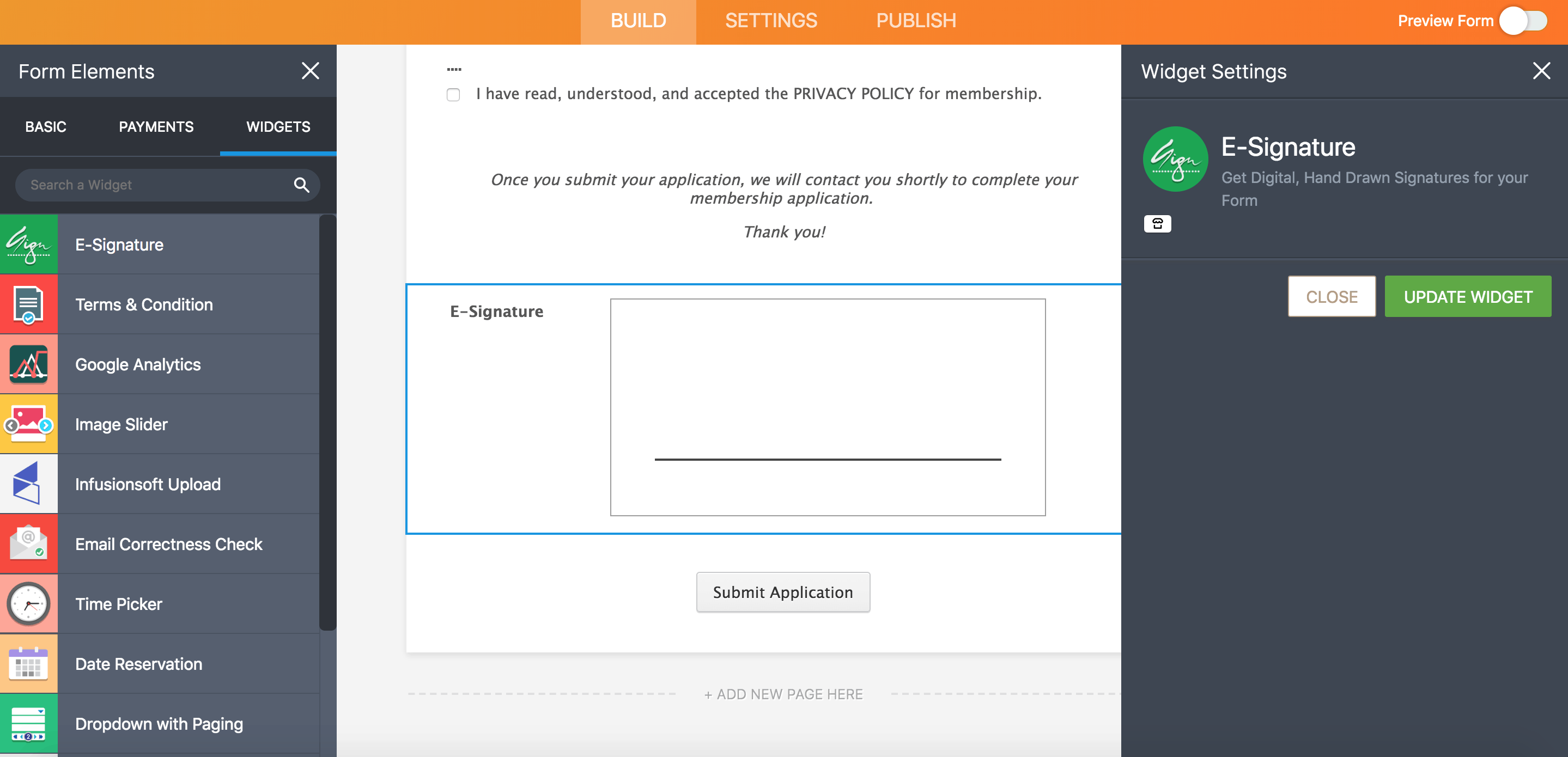The height and width of the screenshot is (757, 1568).
Task: Toggle the Preview Form switch
Action: (x=1522, y=21)
